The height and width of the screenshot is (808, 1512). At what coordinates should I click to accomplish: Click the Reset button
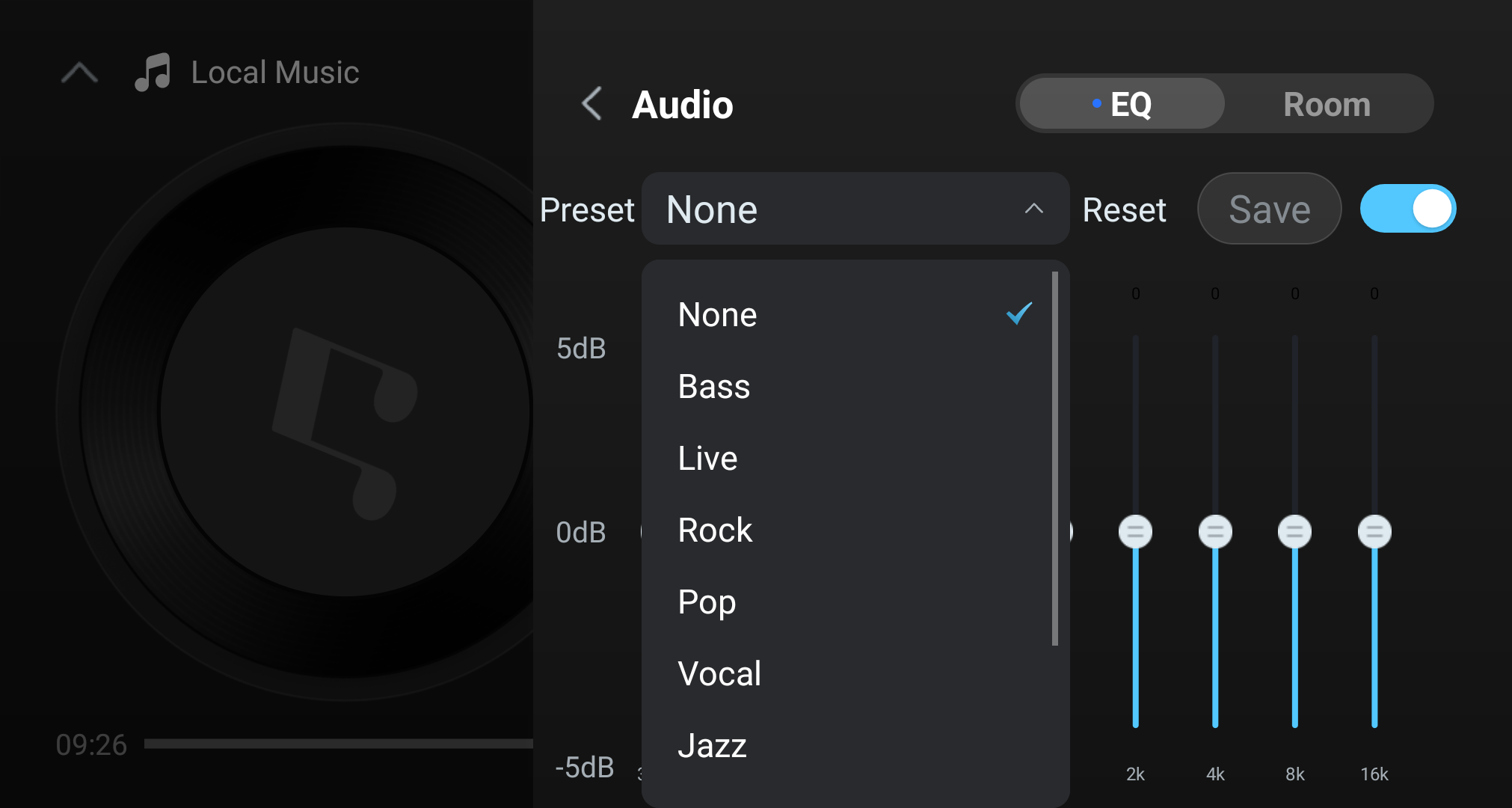[1124, 210]
